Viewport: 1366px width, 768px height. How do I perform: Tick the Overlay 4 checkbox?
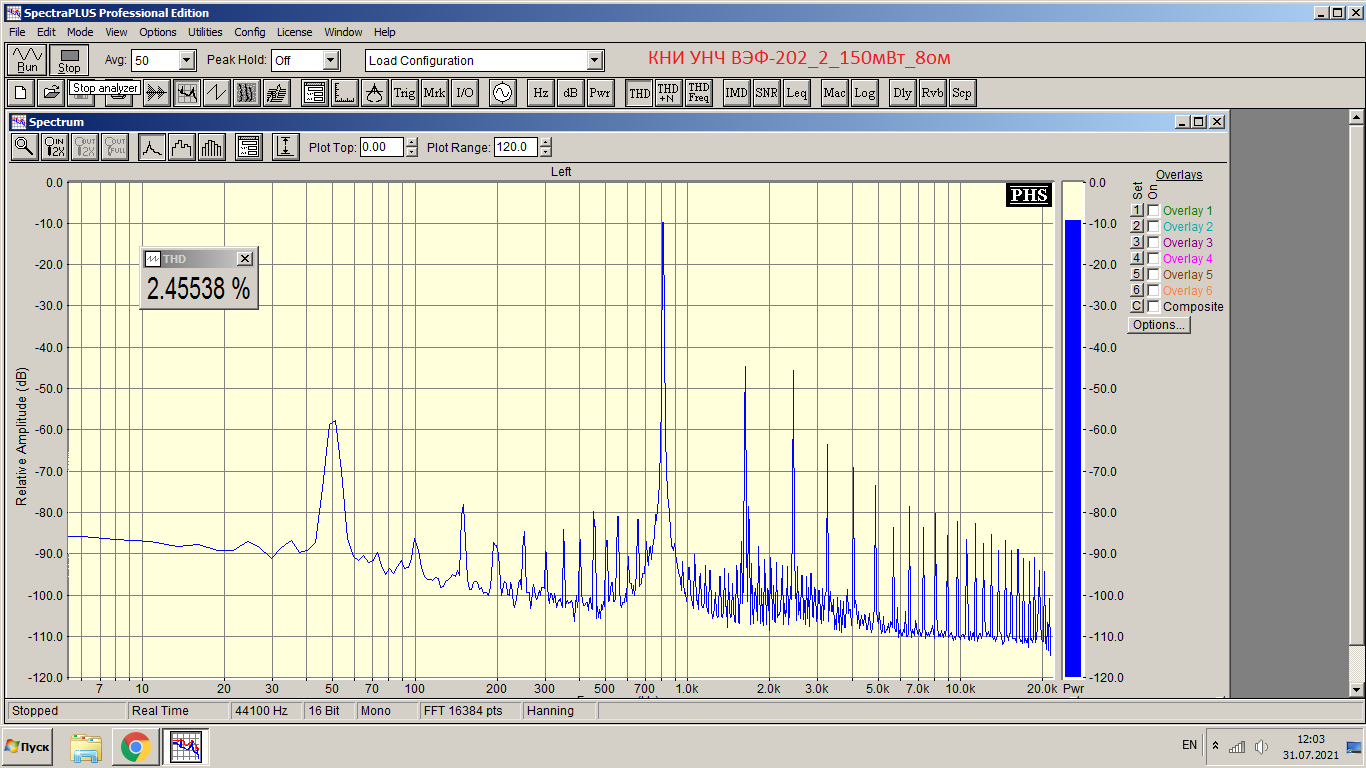click(x=1153, y=259)
